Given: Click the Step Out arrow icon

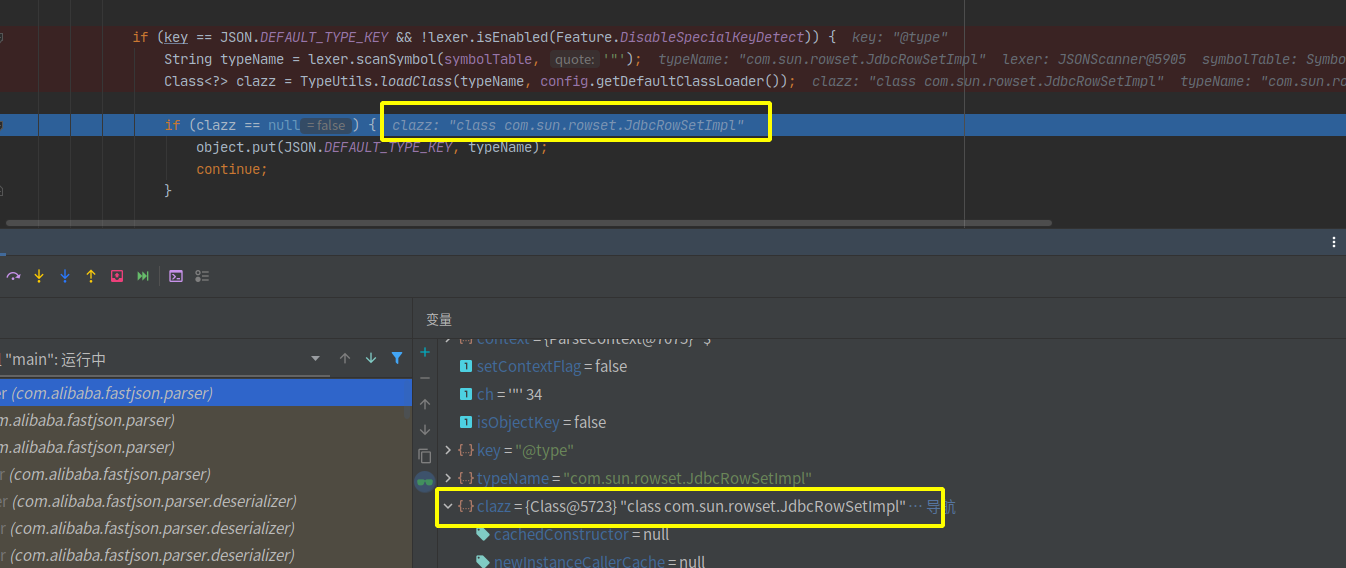Looking at the screenshot, I should (x=91, y=276).
